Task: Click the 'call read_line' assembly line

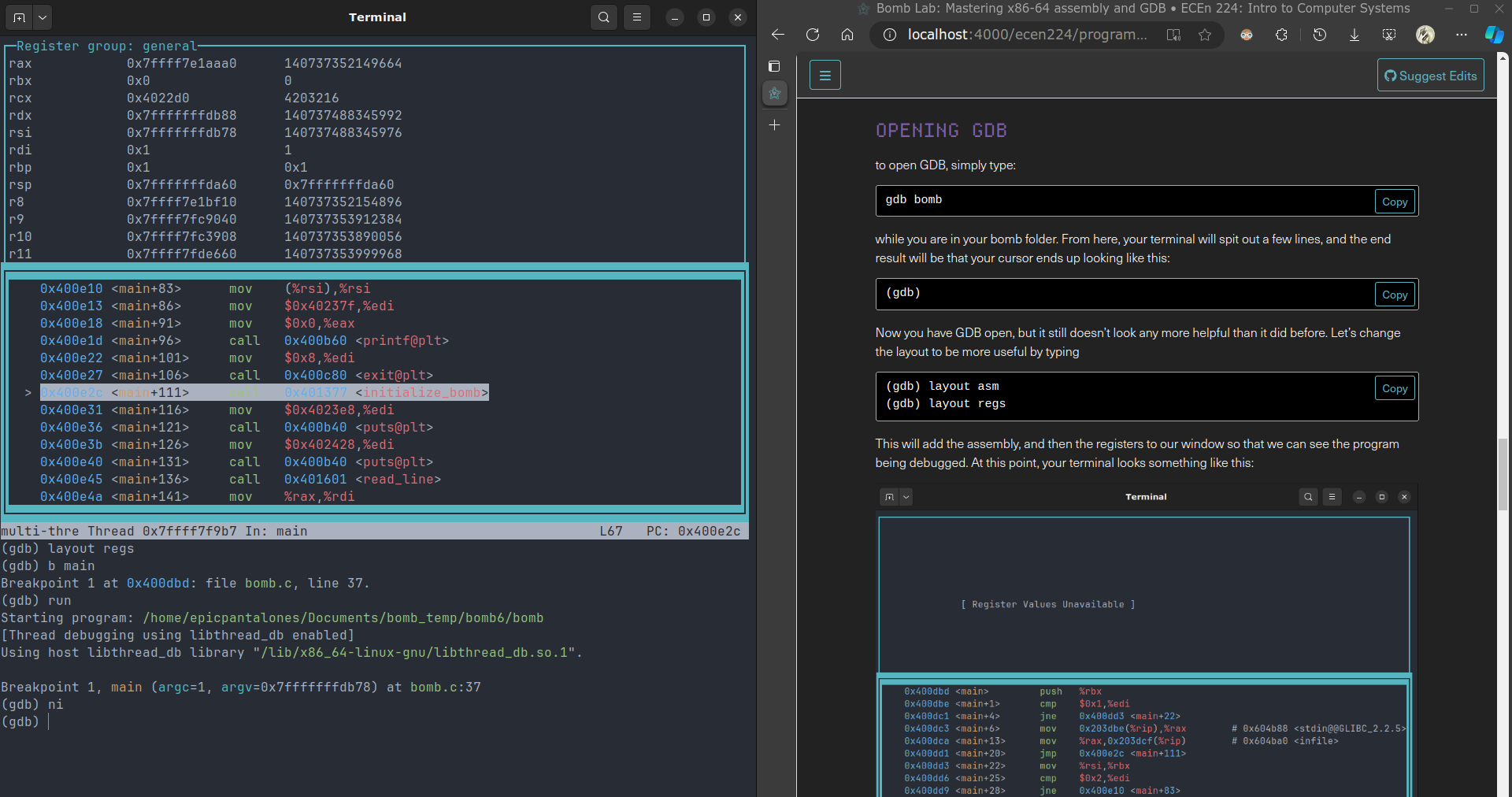Action: (240, 479)
